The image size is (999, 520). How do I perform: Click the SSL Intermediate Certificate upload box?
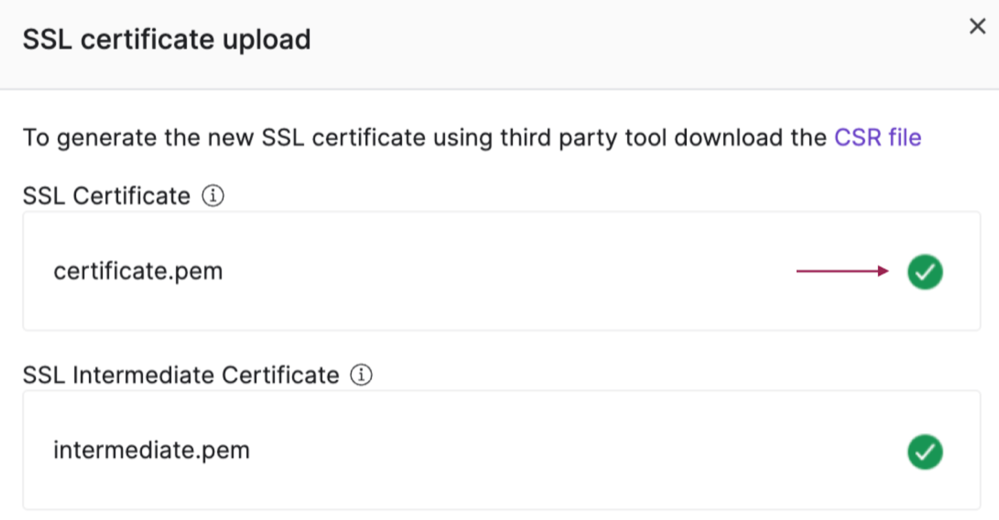pyautogui.click(x=501, y=450)
